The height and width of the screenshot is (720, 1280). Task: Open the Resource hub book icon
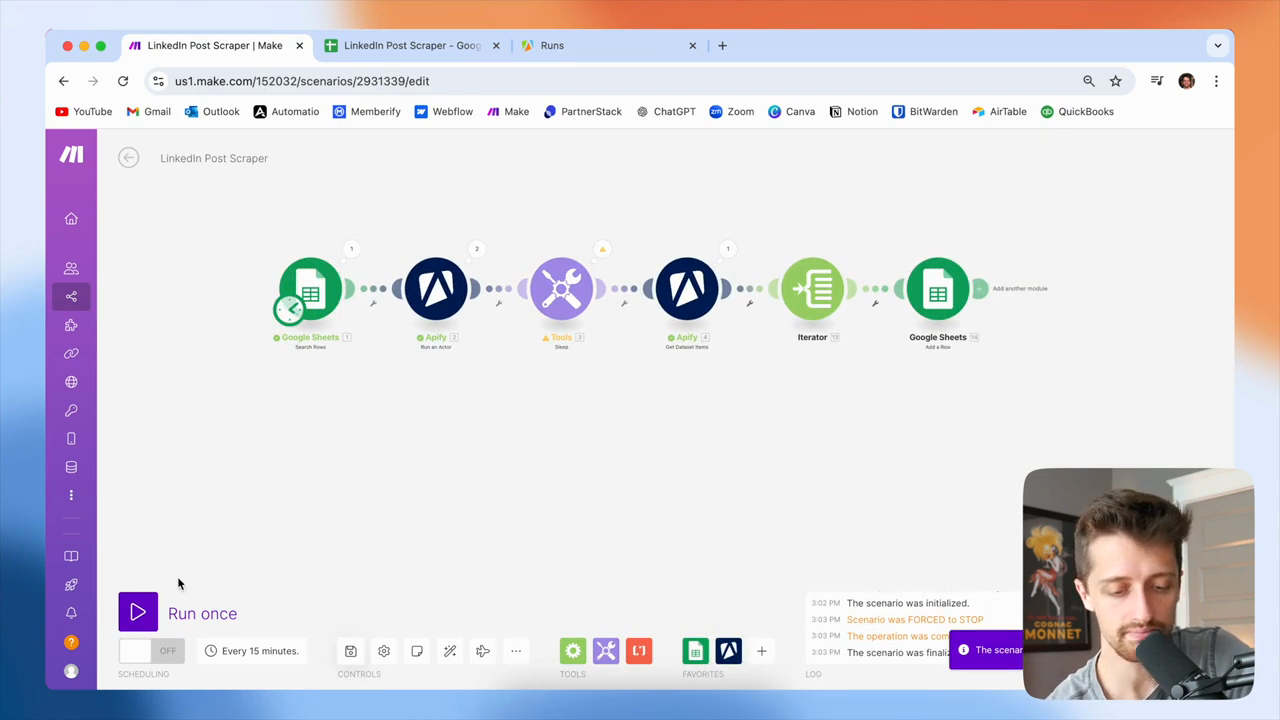[71, 556]
